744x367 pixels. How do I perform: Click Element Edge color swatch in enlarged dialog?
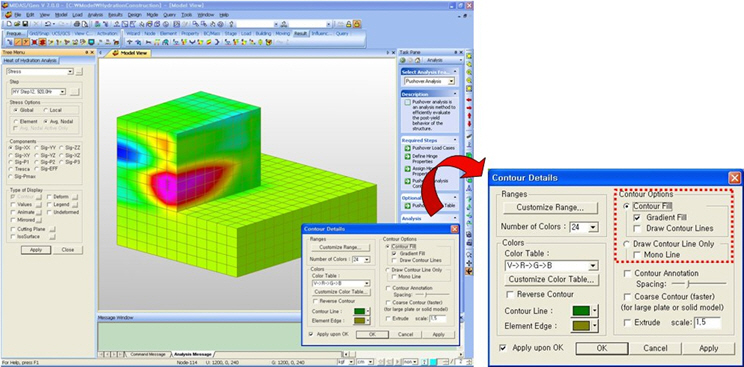click(x=581, y=326)
